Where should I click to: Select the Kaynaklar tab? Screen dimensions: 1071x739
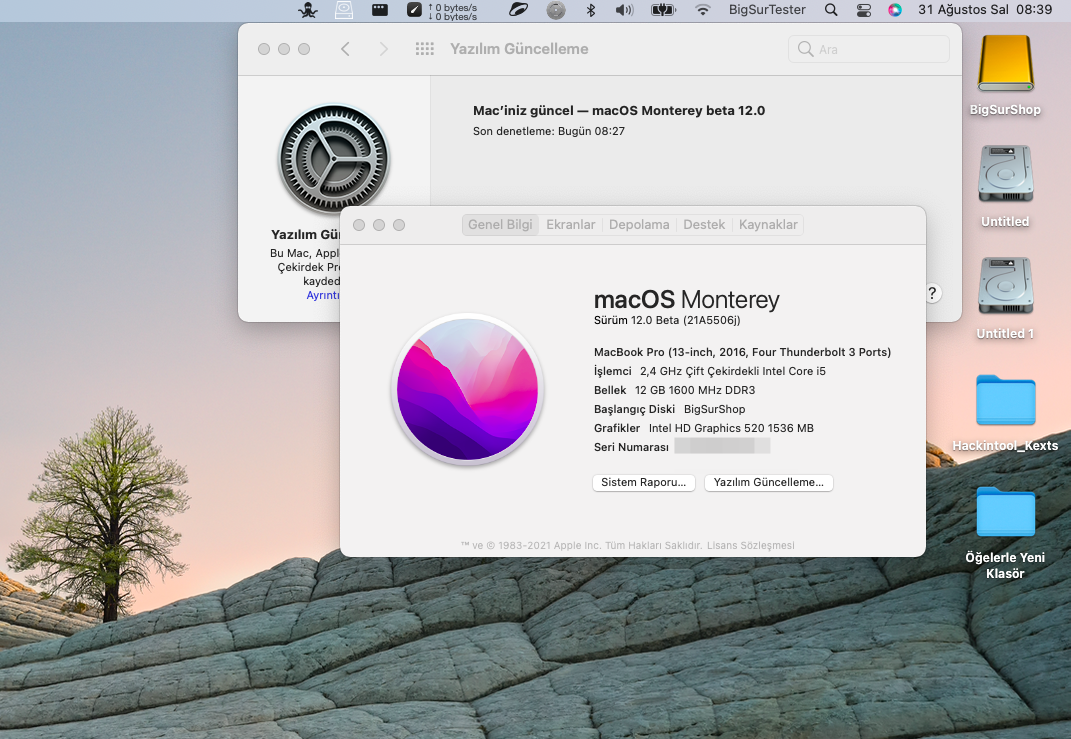pyautogui.click(x=768, y=225)
